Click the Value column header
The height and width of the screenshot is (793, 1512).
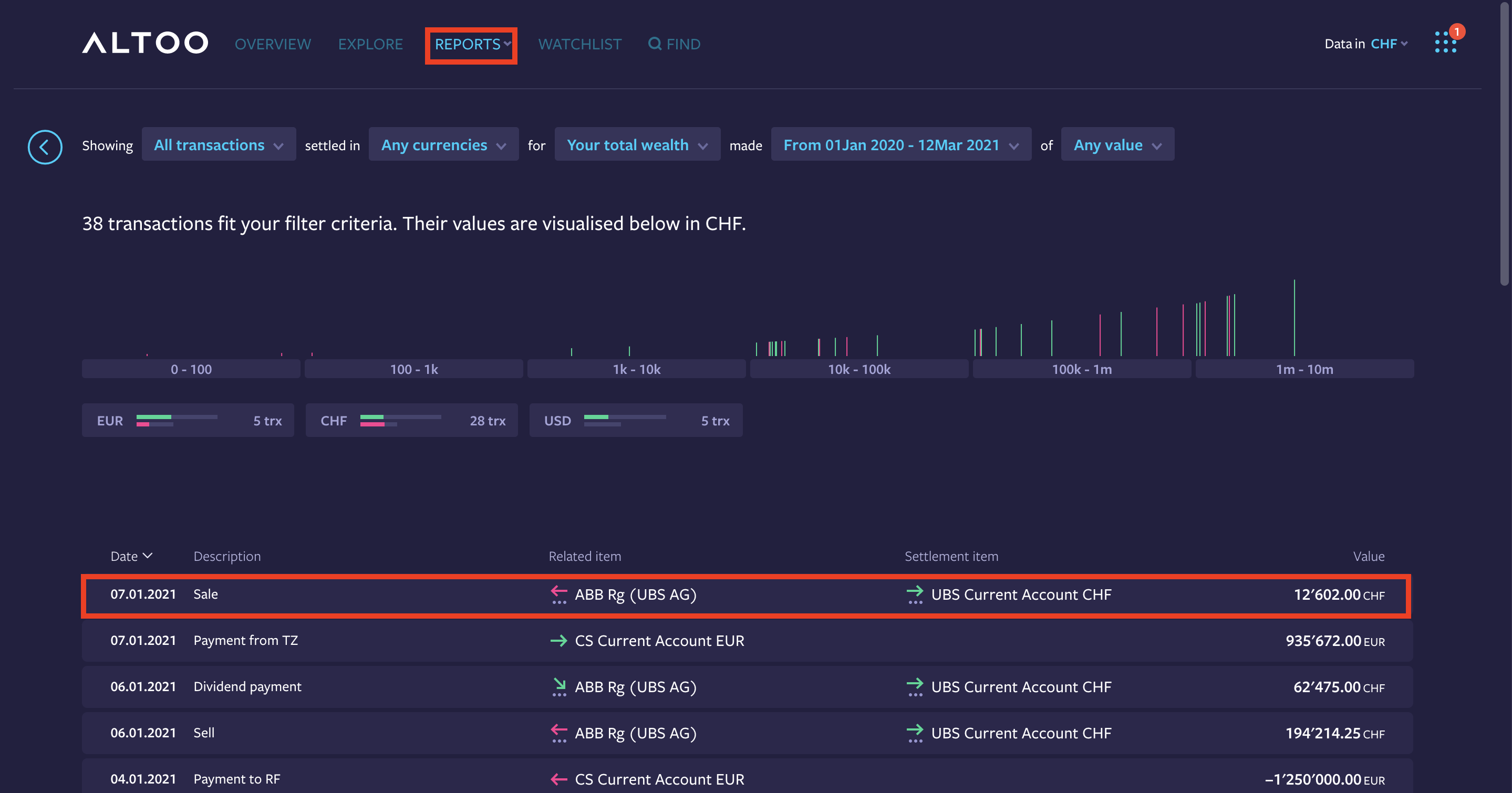[1369, 556]
